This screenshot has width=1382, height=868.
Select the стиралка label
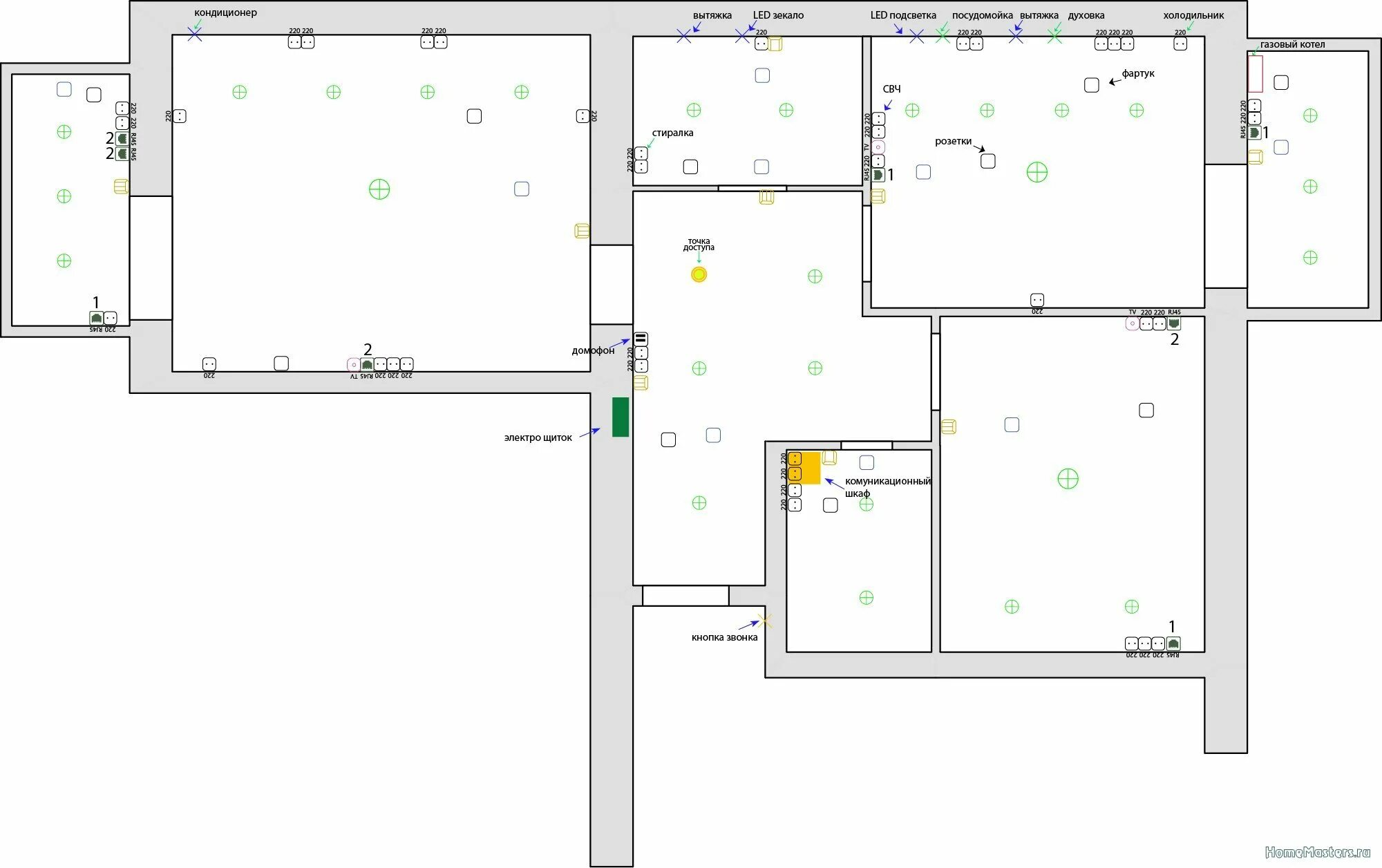pos(672,133)
